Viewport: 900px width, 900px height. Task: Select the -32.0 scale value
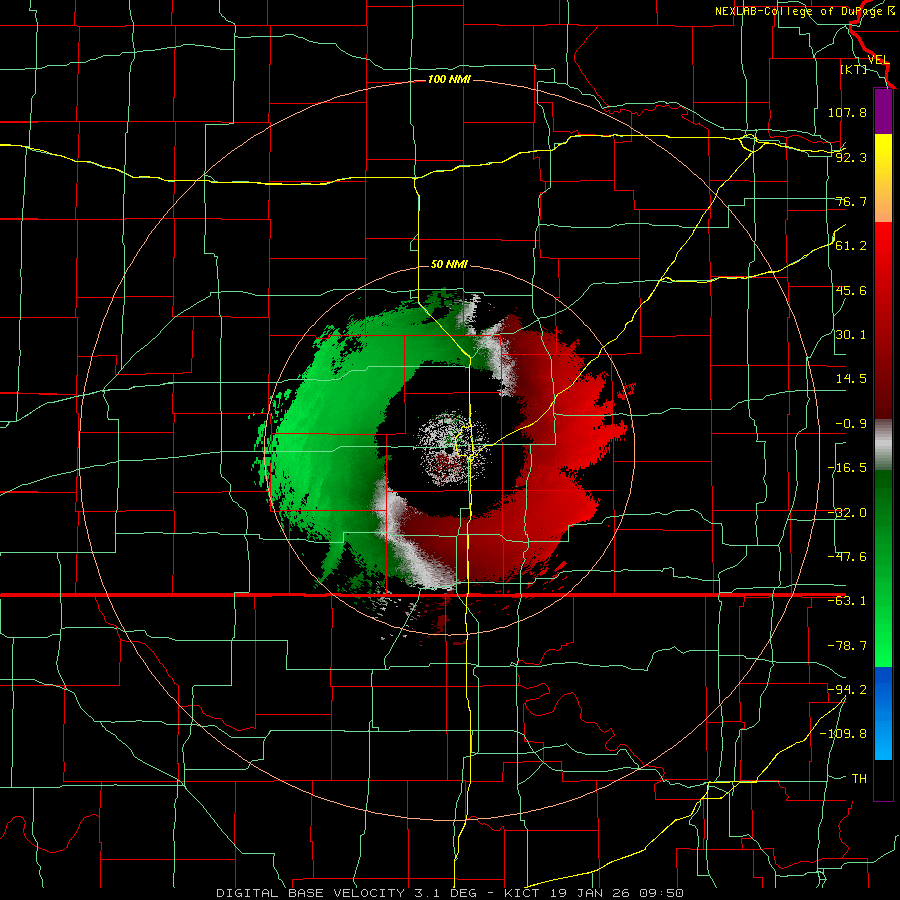point(847,513)
